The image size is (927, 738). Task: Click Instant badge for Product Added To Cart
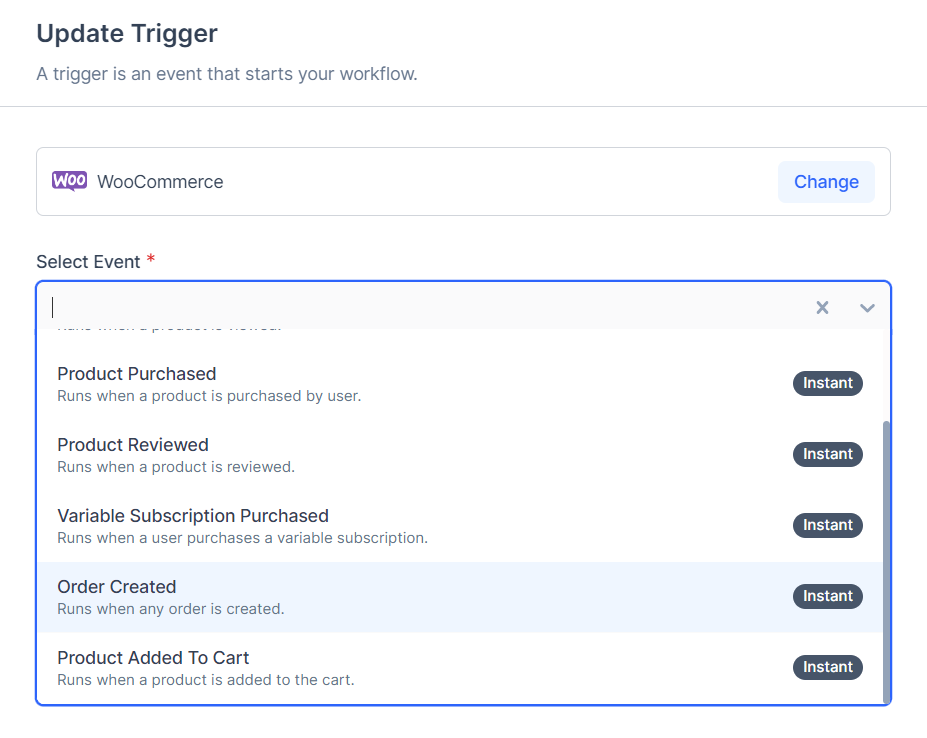coord(827,667)
